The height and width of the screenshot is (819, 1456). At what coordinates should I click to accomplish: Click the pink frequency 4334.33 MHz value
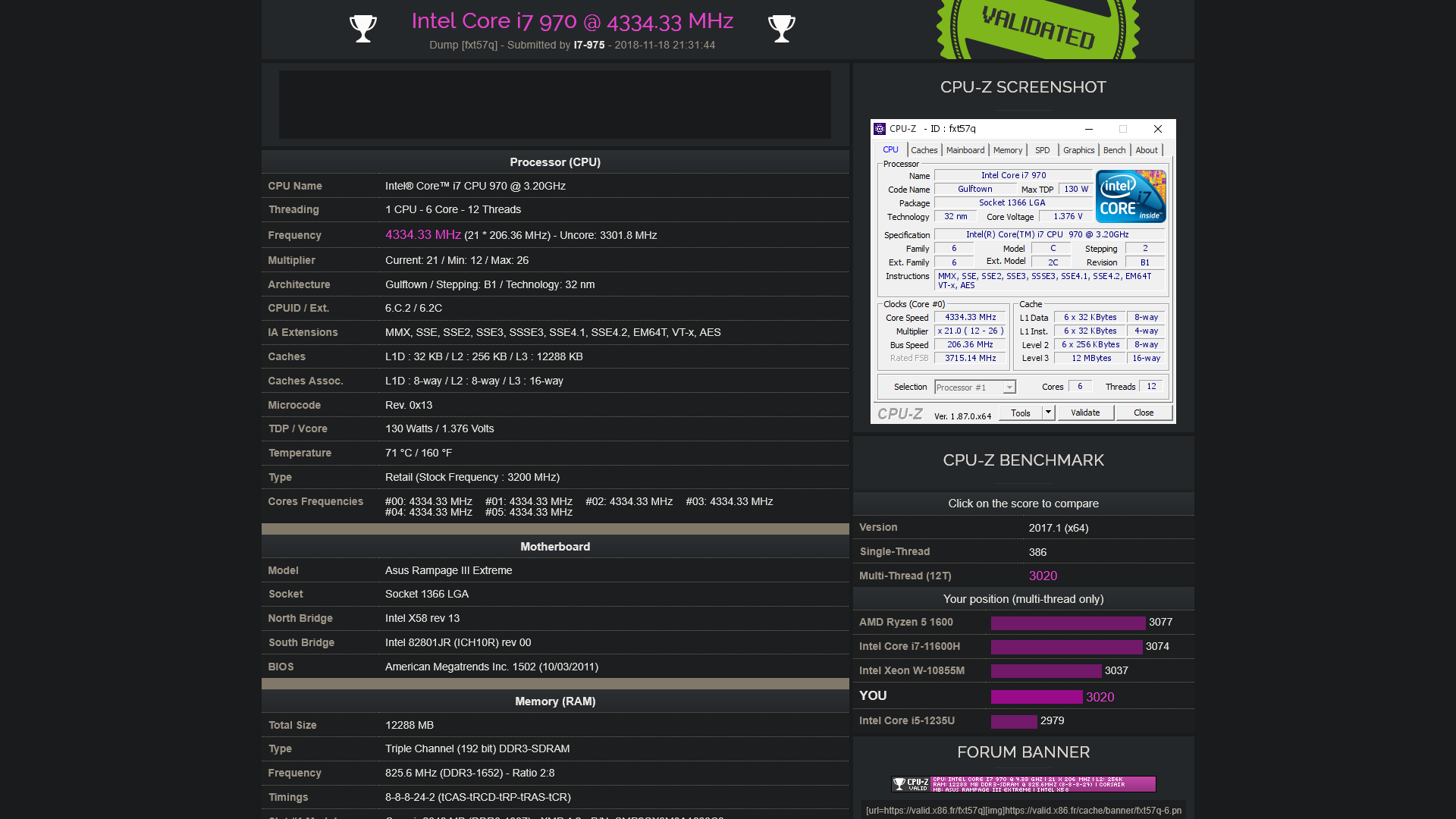coord(423,235)
